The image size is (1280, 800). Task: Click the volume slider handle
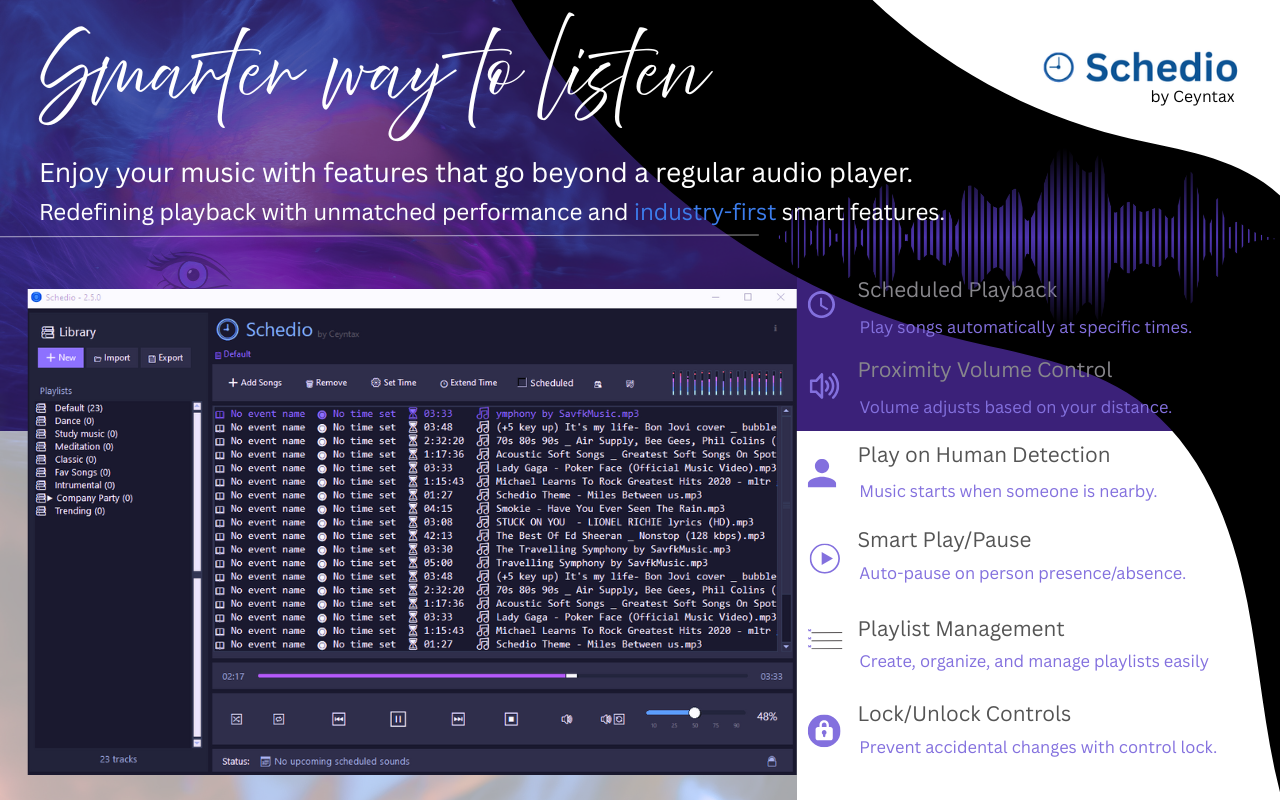point(695,713)
